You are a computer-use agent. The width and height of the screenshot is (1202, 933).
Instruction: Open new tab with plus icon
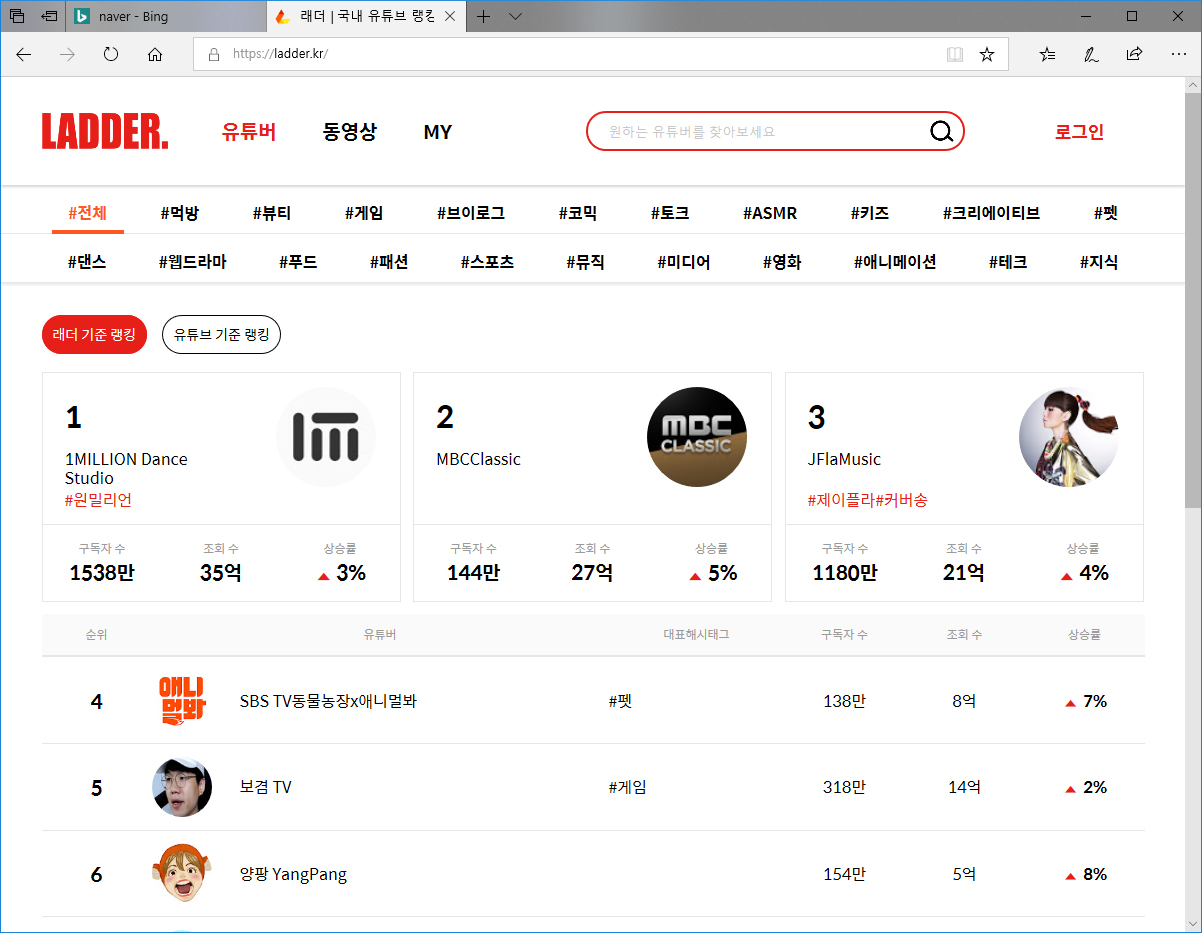(x=484, y=16)
